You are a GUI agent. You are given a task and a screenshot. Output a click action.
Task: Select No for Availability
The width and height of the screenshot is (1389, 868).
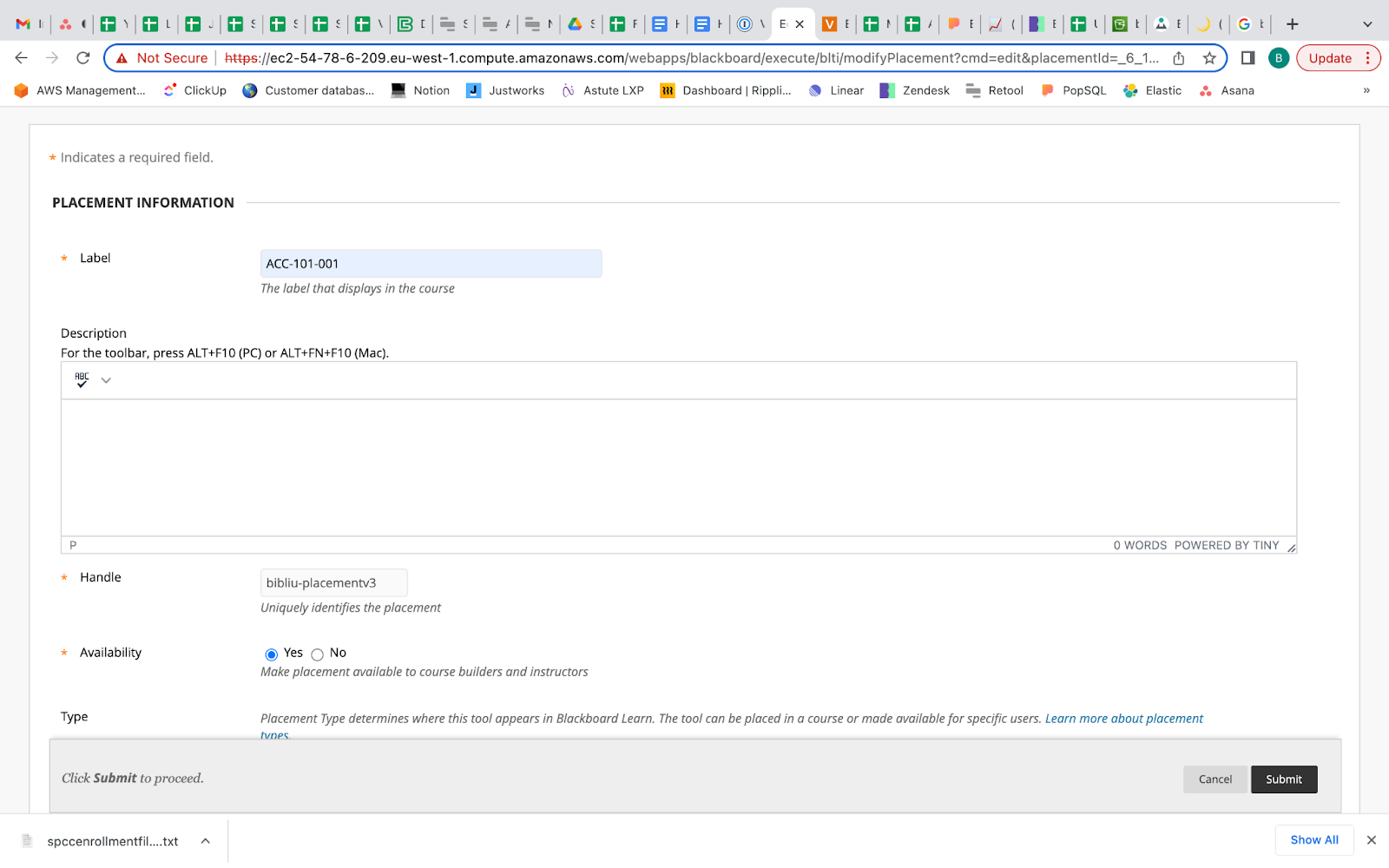318,654
